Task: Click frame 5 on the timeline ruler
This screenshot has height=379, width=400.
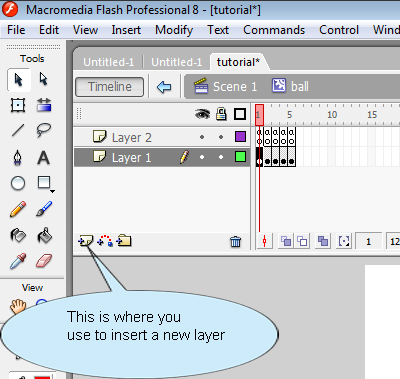Action: pos(290,115)
